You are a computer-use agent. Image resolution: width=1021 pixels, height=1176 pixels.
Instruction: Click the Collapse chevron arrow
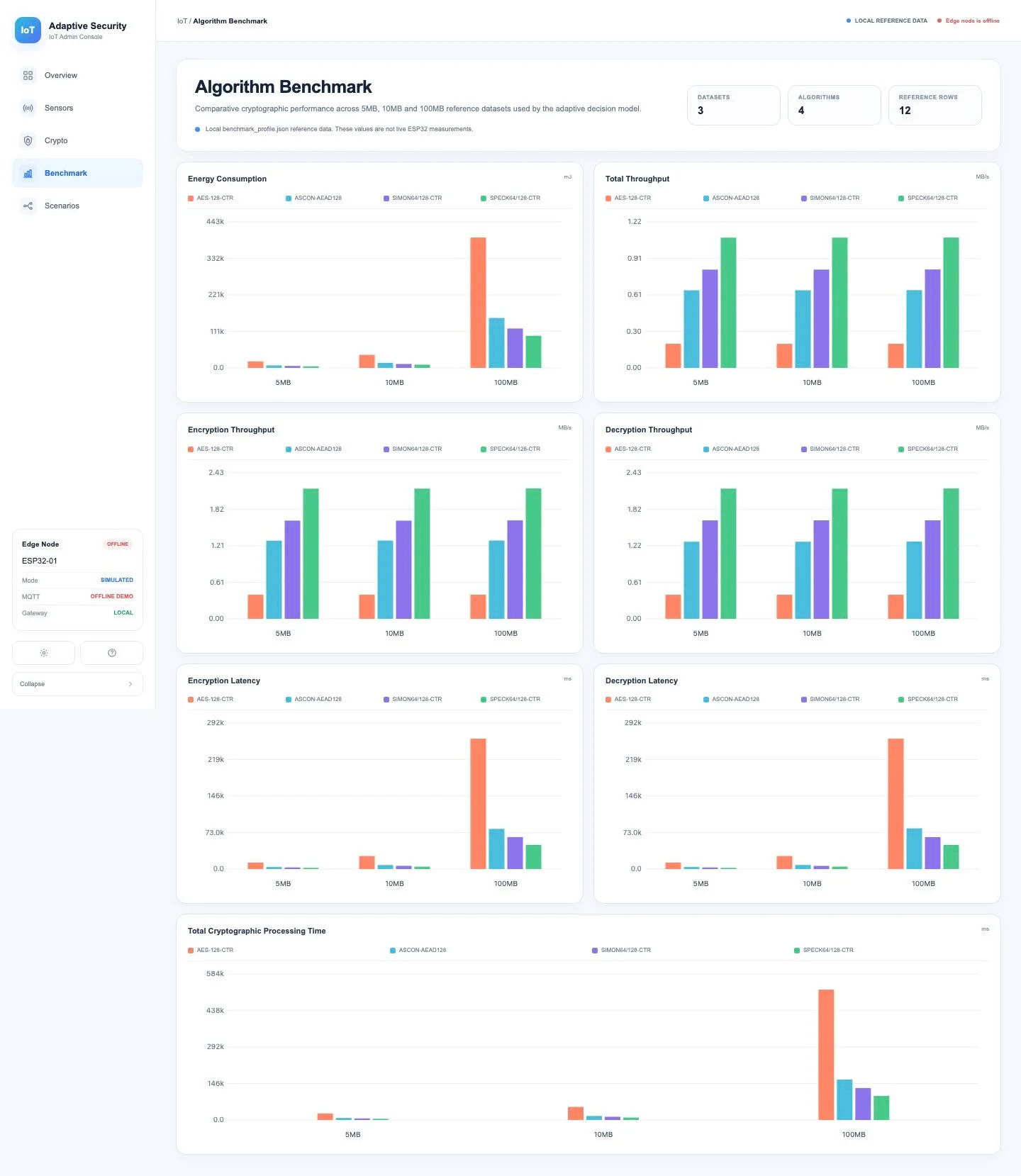130,684
